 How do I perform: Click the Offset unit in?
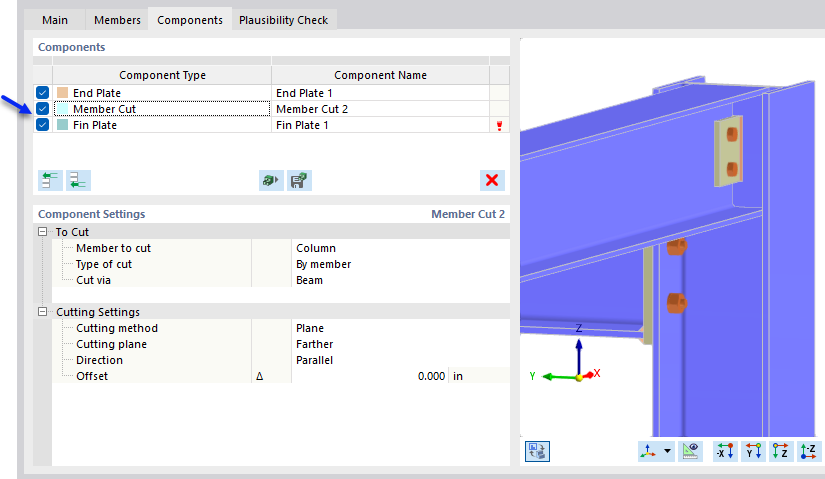(x=458, y=376)
